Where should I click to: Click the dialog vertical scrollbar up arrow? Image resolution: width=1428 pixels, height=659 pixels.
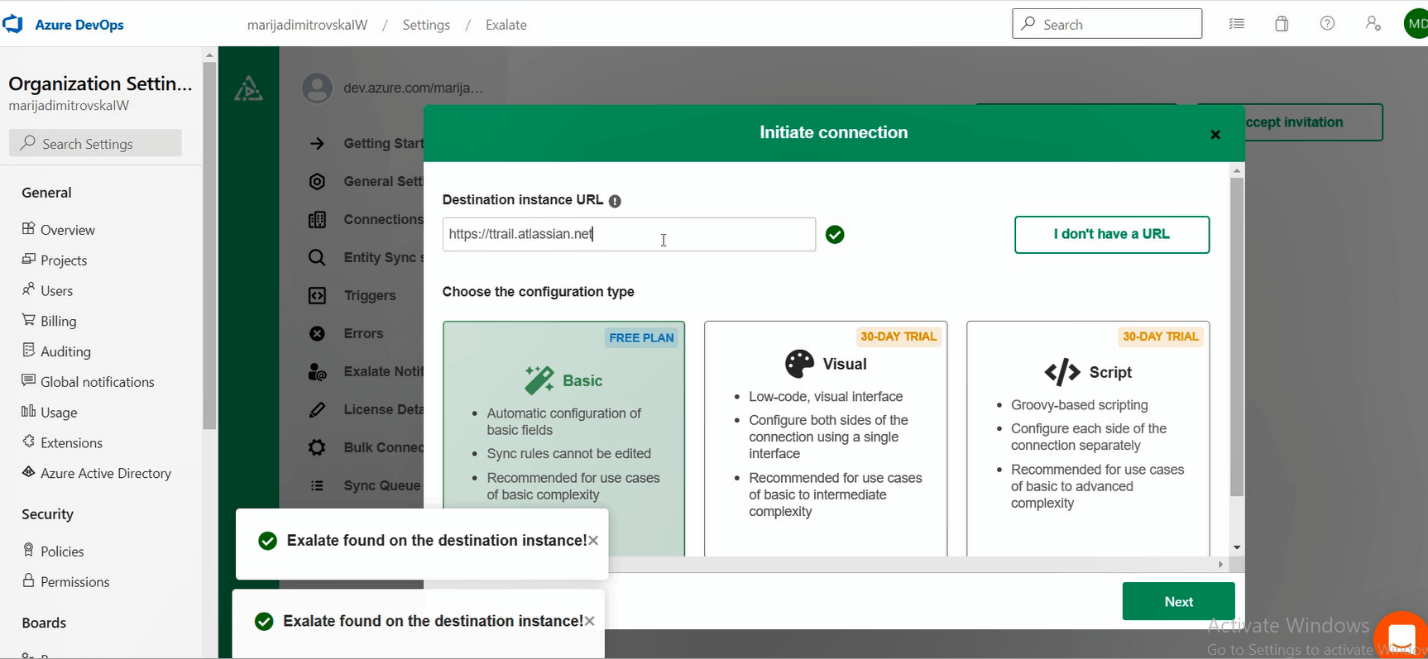point(1237,171)
